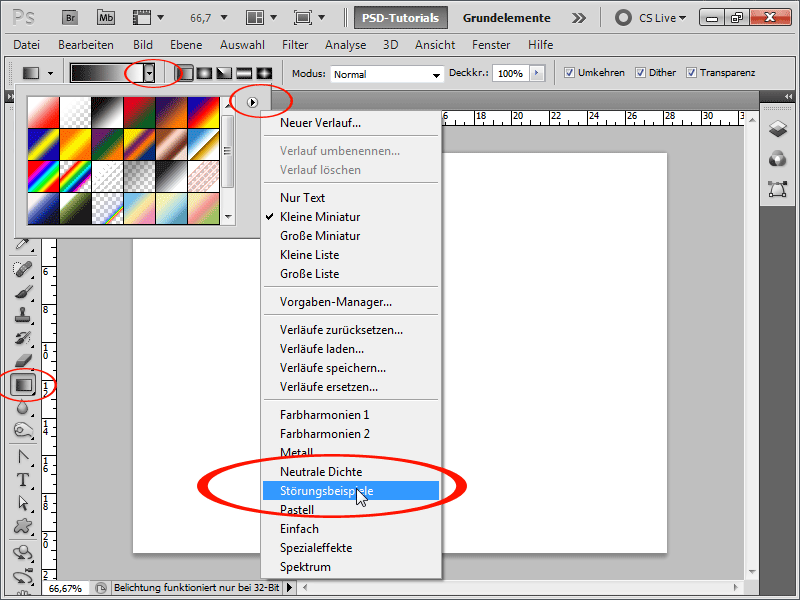Collapse the right panel dock arrows
Viewport: 800px width, 600px height.
tap(788, 96)
